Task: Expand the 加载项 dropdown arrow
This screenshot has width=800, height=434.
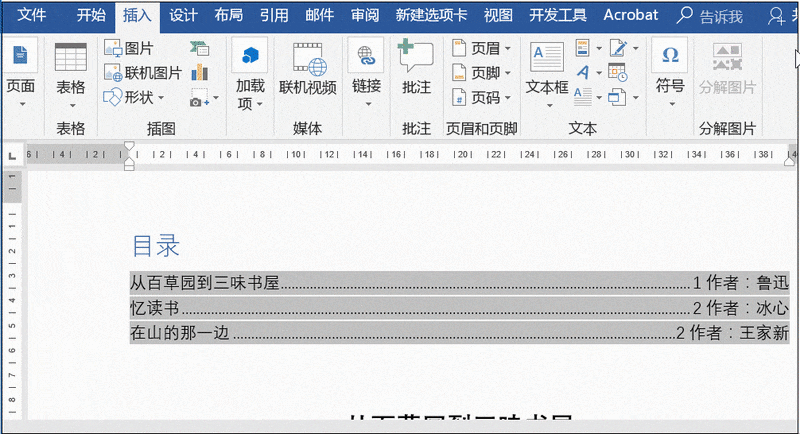Action: click(x=260, y=104)
